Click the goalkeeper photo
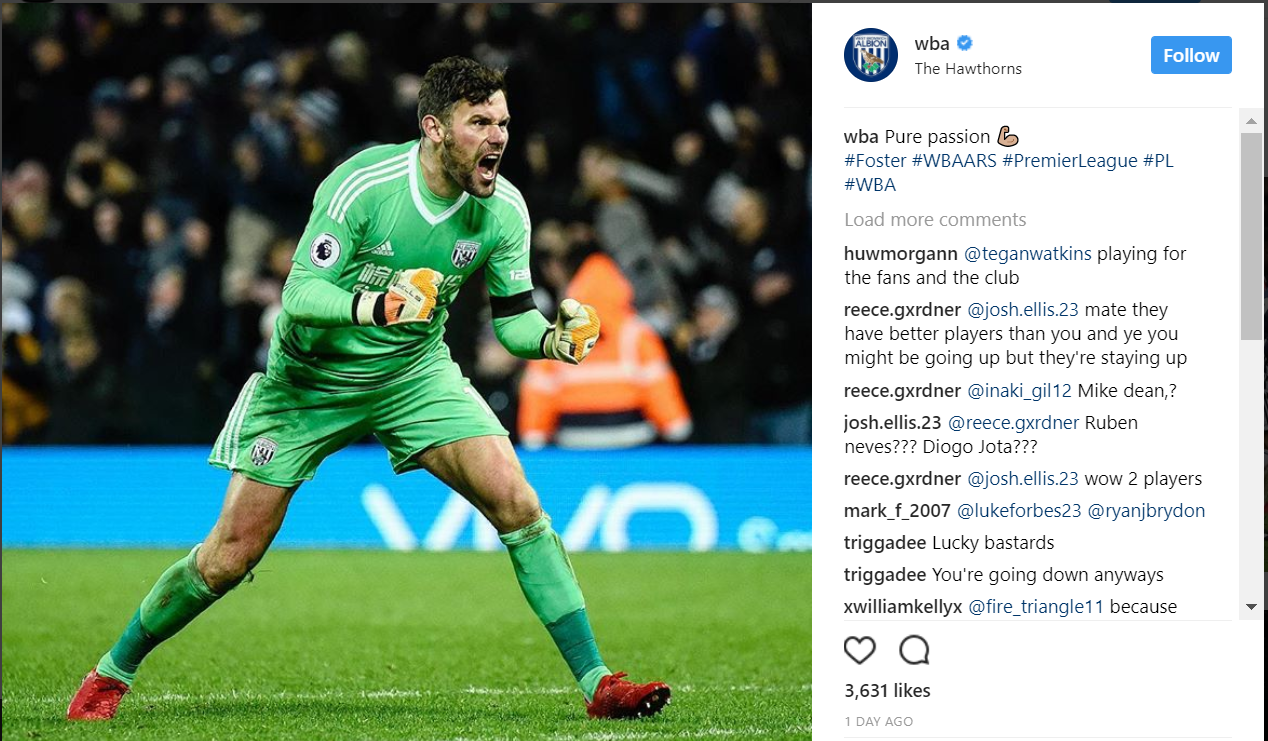The width and height of the screenshot is (1268, 741). [x=406, y=372]
